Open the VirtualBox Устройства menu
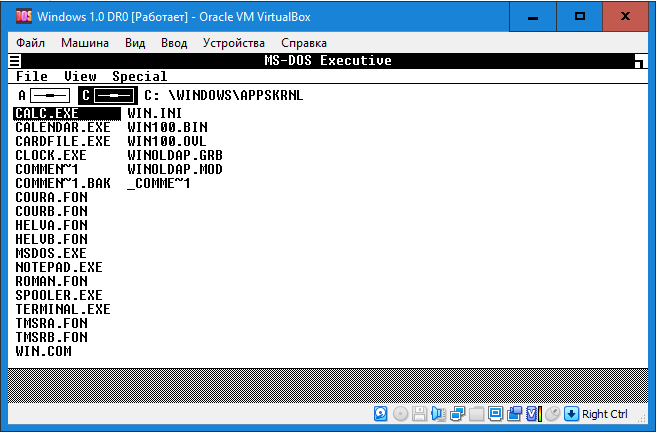The height and width of the screenshot is (432, 656). tap(233, 43)
